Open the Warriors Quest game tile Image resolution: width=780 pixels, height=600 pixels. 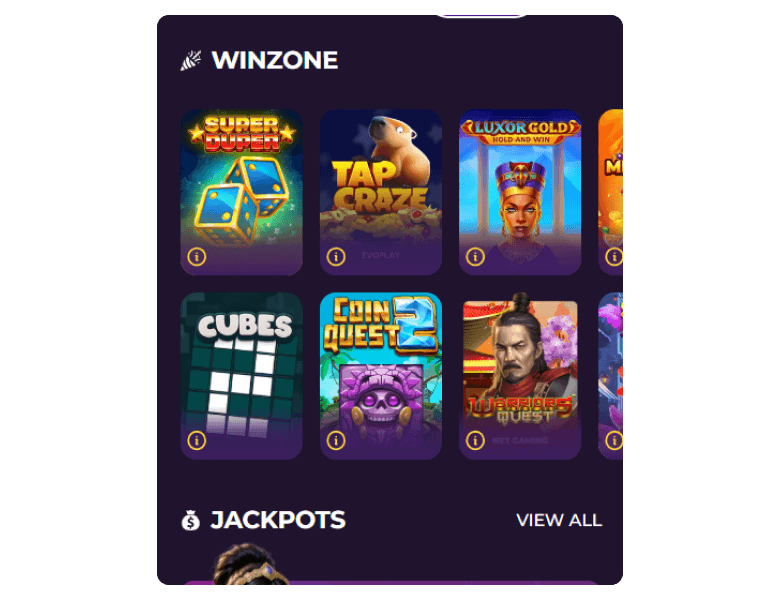pyautogui.click(x=520, y=376)
